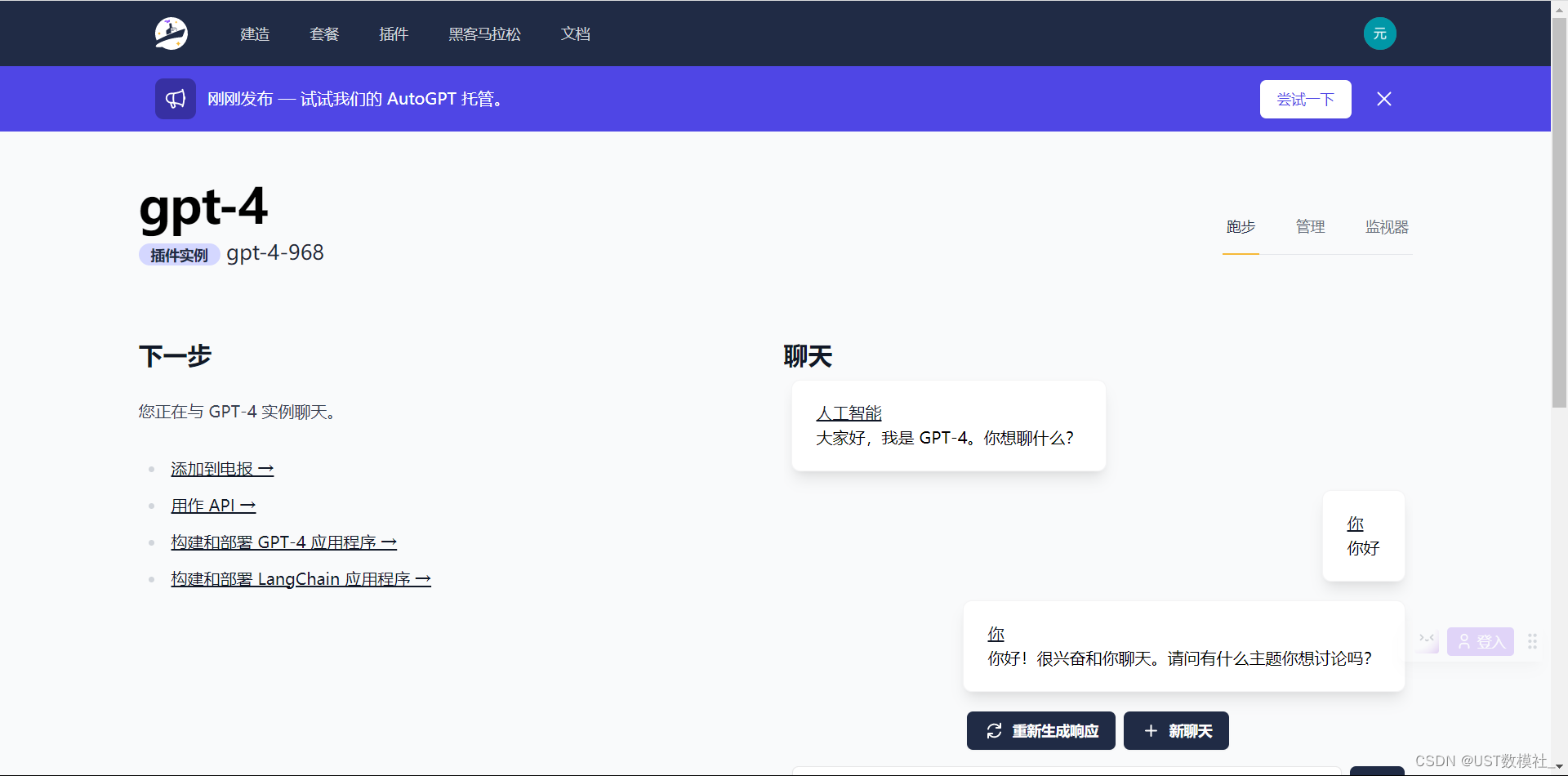This screenshot has width=1568, height=776.
Task: Click the gpt-4-968 instance name
Action: [275, 253]
